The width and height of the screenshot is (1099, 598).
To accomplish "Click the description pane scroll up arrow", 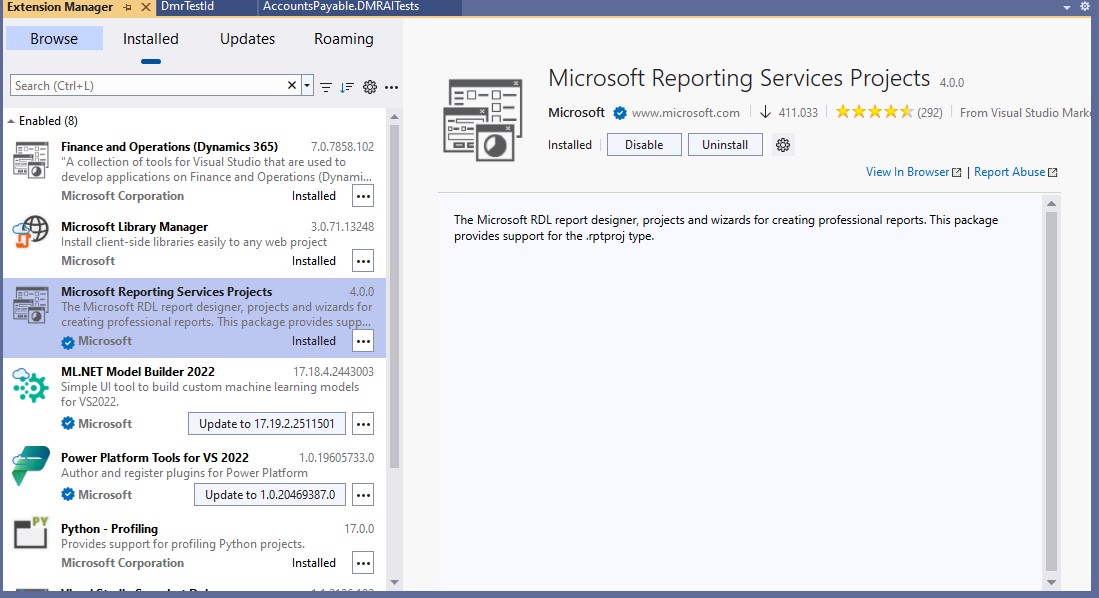I will coord(1051,203).
